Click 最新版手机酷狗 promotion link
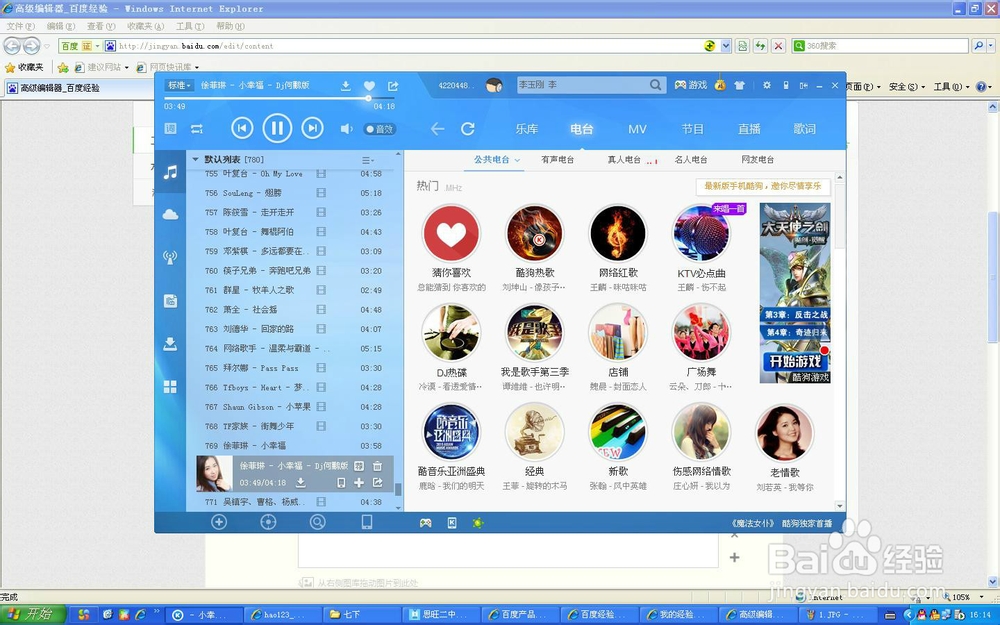The height and width of the screenshot is (625, 1000). [763, 186]
